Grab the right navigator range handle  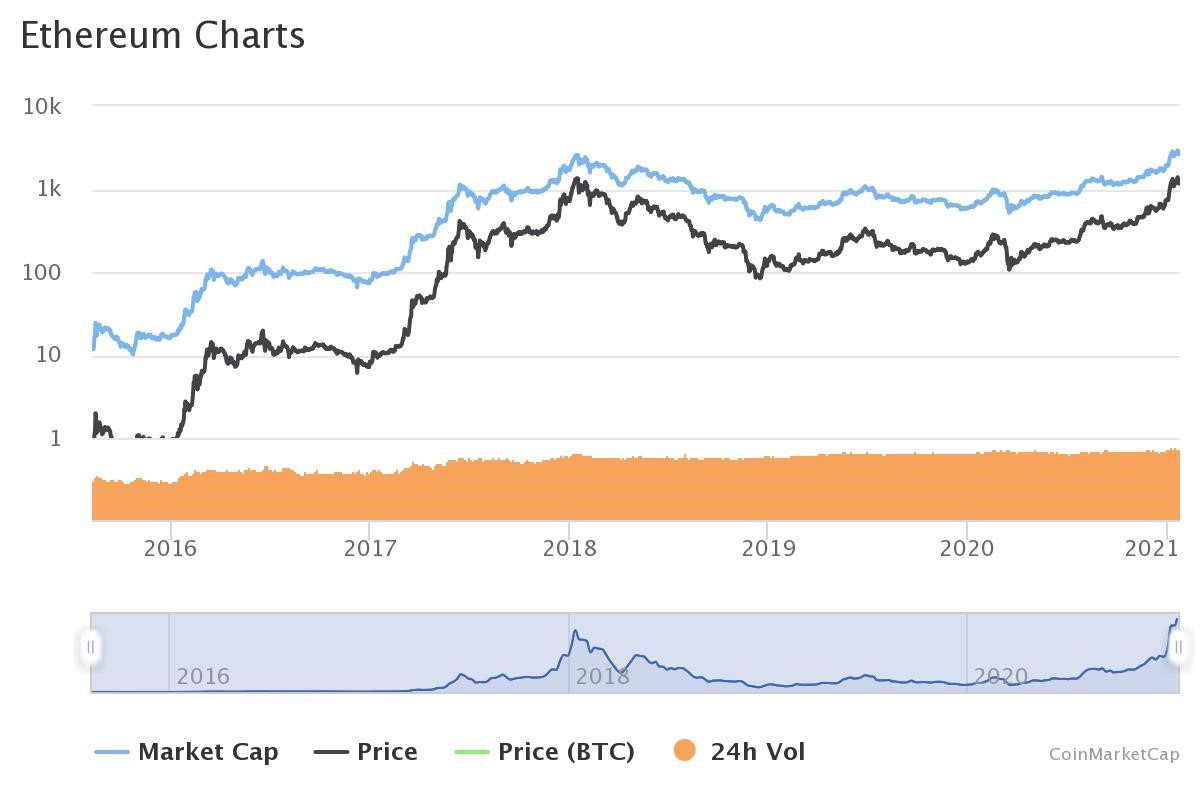tap(1178, 647)
